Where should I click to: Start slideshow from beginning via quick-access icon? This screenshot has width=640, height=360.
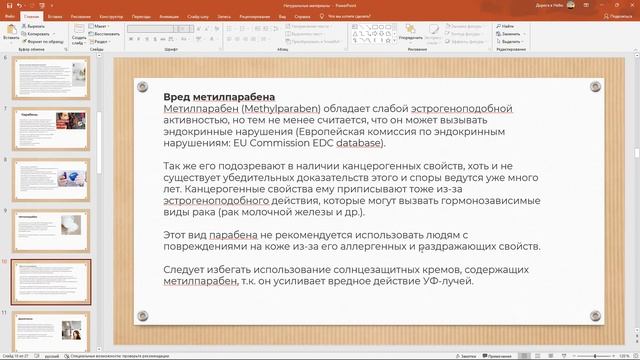tap(42, 6)
